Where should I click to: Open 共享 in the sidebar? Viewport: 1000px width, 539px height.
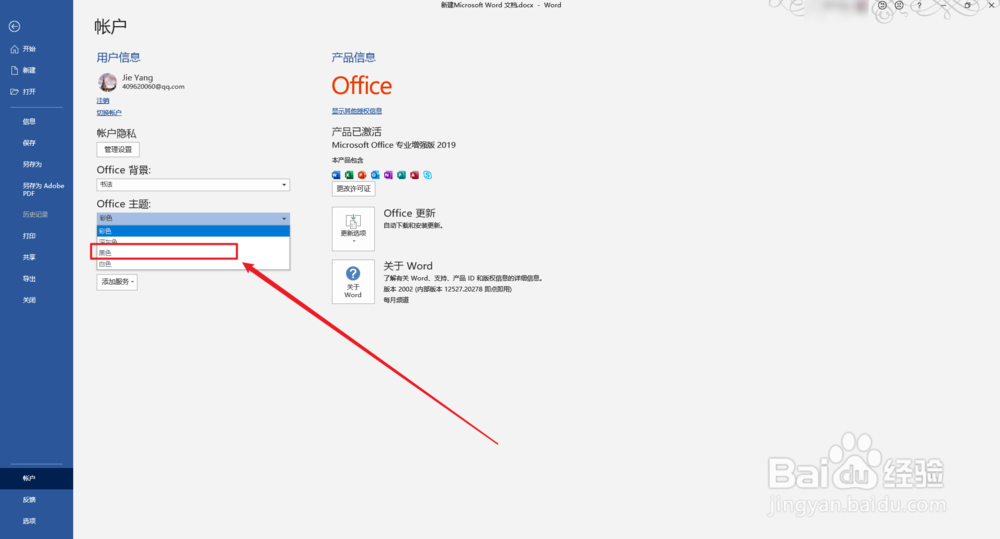tap(29, 257)
